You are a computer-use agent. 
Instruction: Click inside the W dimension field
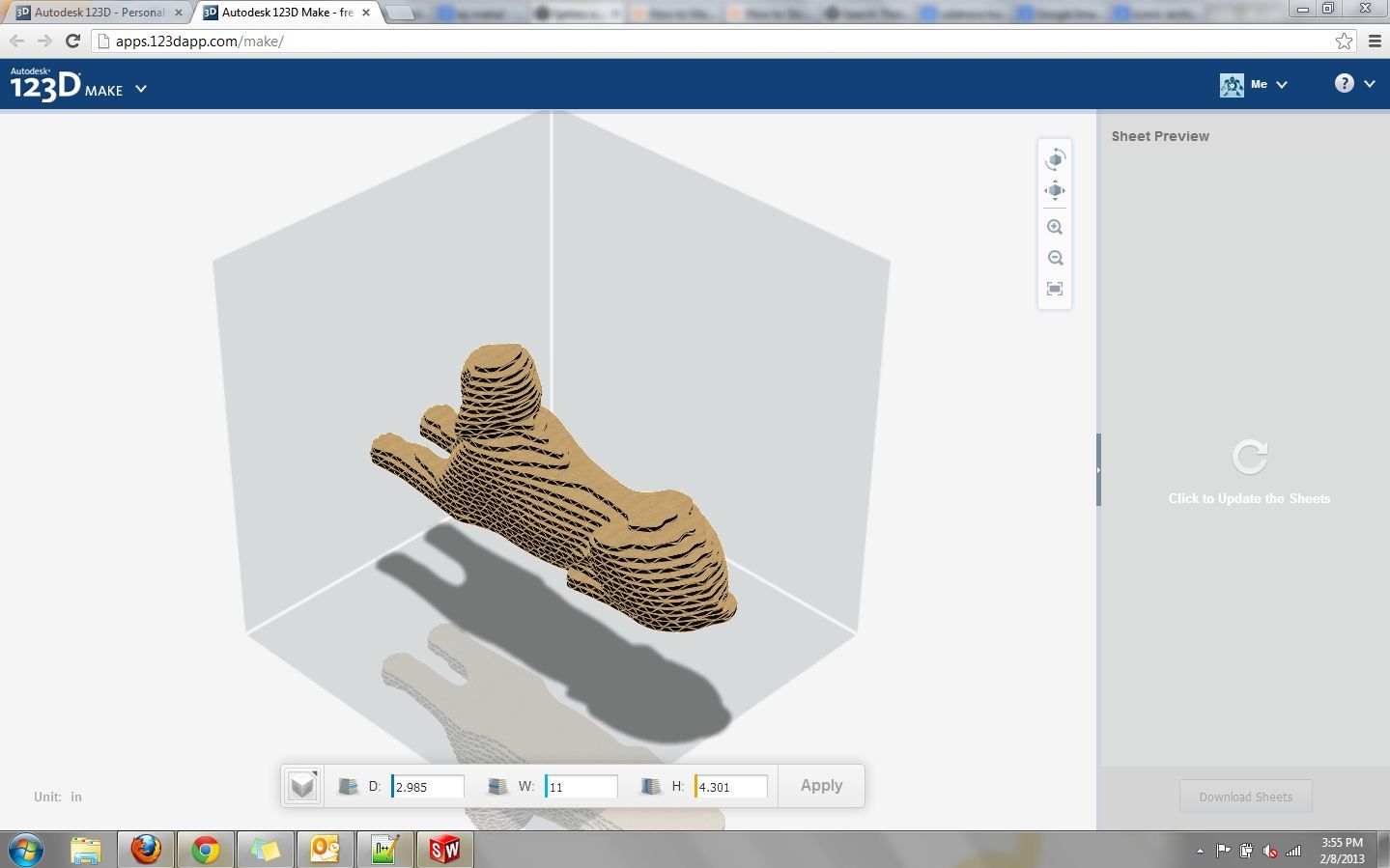pyautogui.click(x=580, y=786)
